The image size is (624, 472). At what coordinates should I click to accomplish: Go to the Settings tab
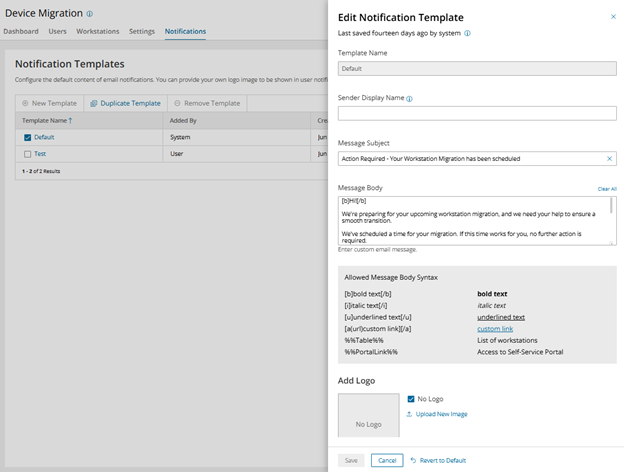coord(142,32)
